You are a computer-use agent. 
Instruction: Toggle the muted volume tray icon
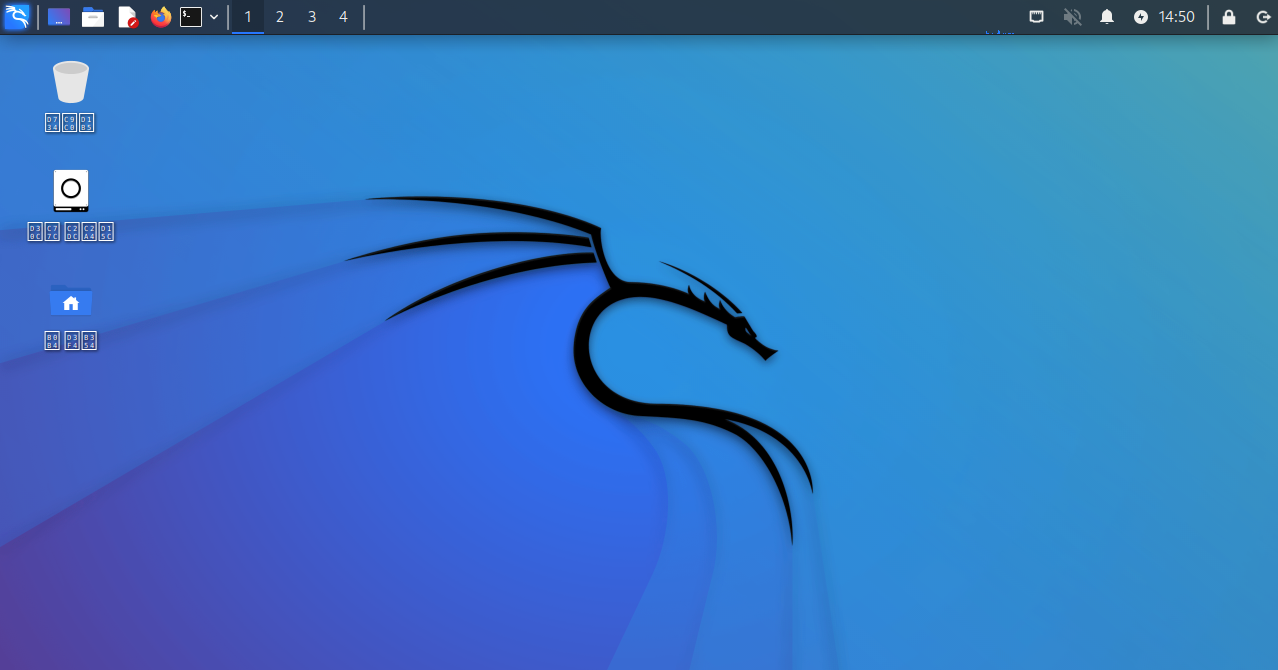[x=1072, y=17]
